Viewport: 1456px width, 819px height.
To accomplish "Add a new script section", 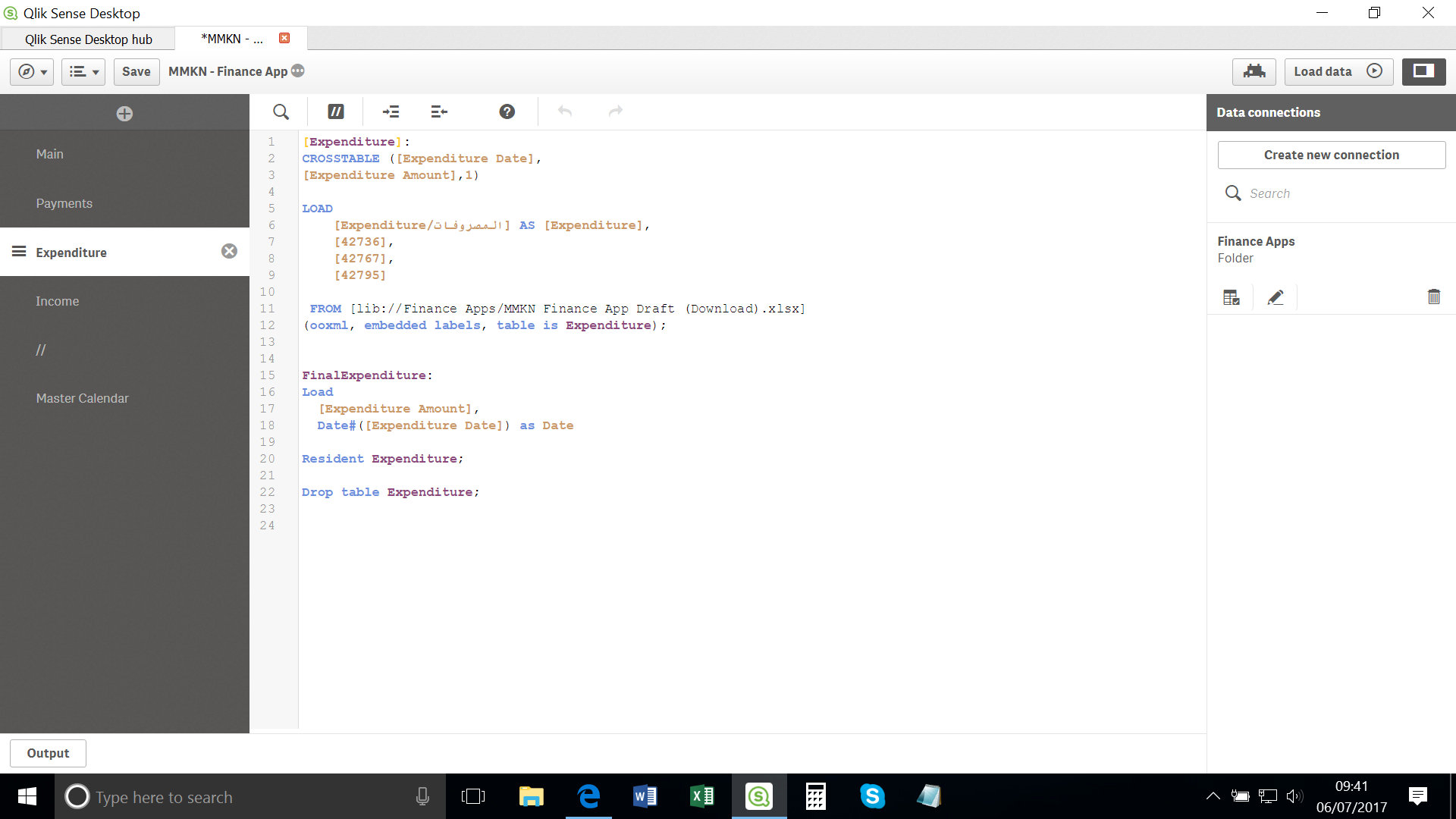I will click(124, 113).
